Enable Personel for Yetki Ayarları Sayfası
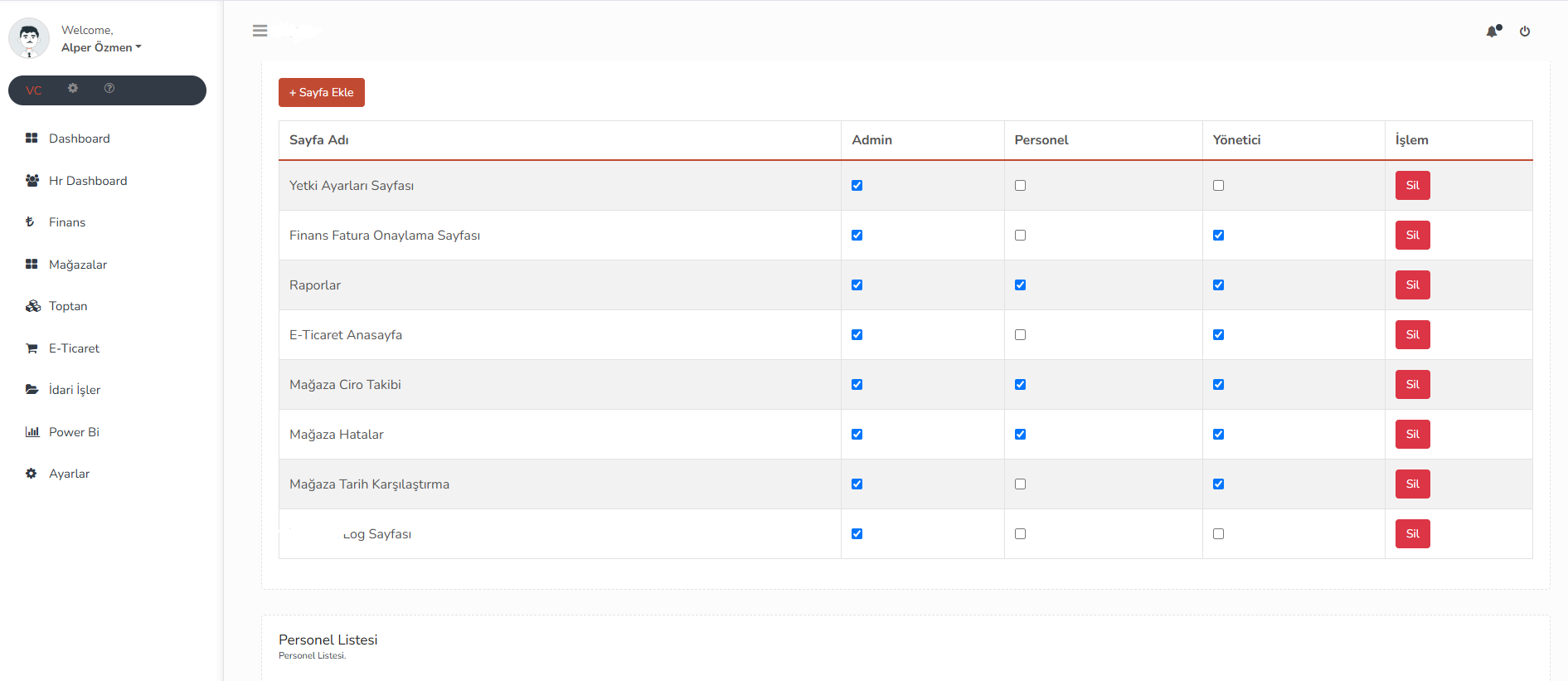Image resolution: width=1568 pixels, height=681 pixels. tap(1020, 186)
